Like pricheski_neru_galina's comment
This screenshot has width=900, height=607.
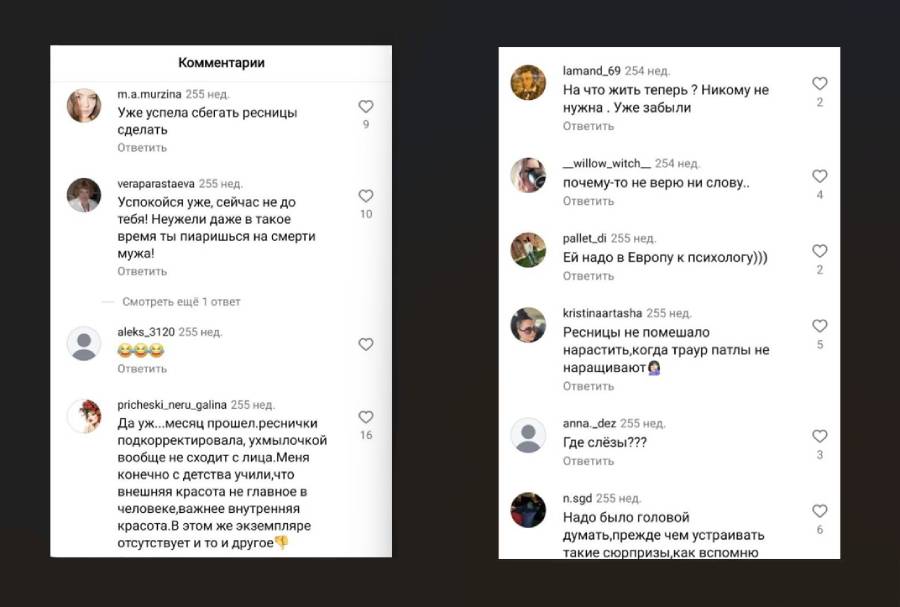(x=366, y=417)
